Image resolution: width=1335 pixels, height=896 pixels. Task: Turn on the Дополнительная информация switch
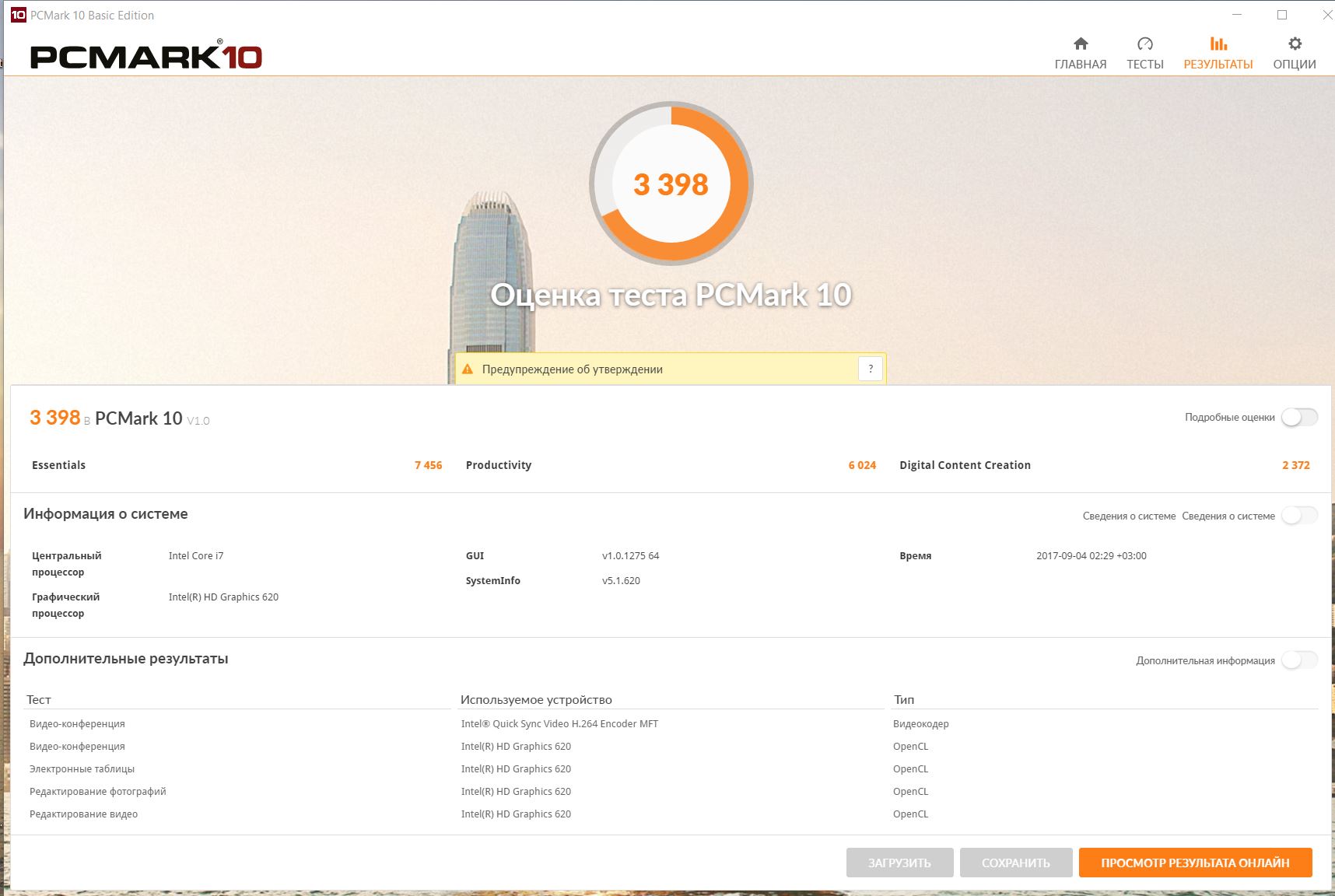1299,660
